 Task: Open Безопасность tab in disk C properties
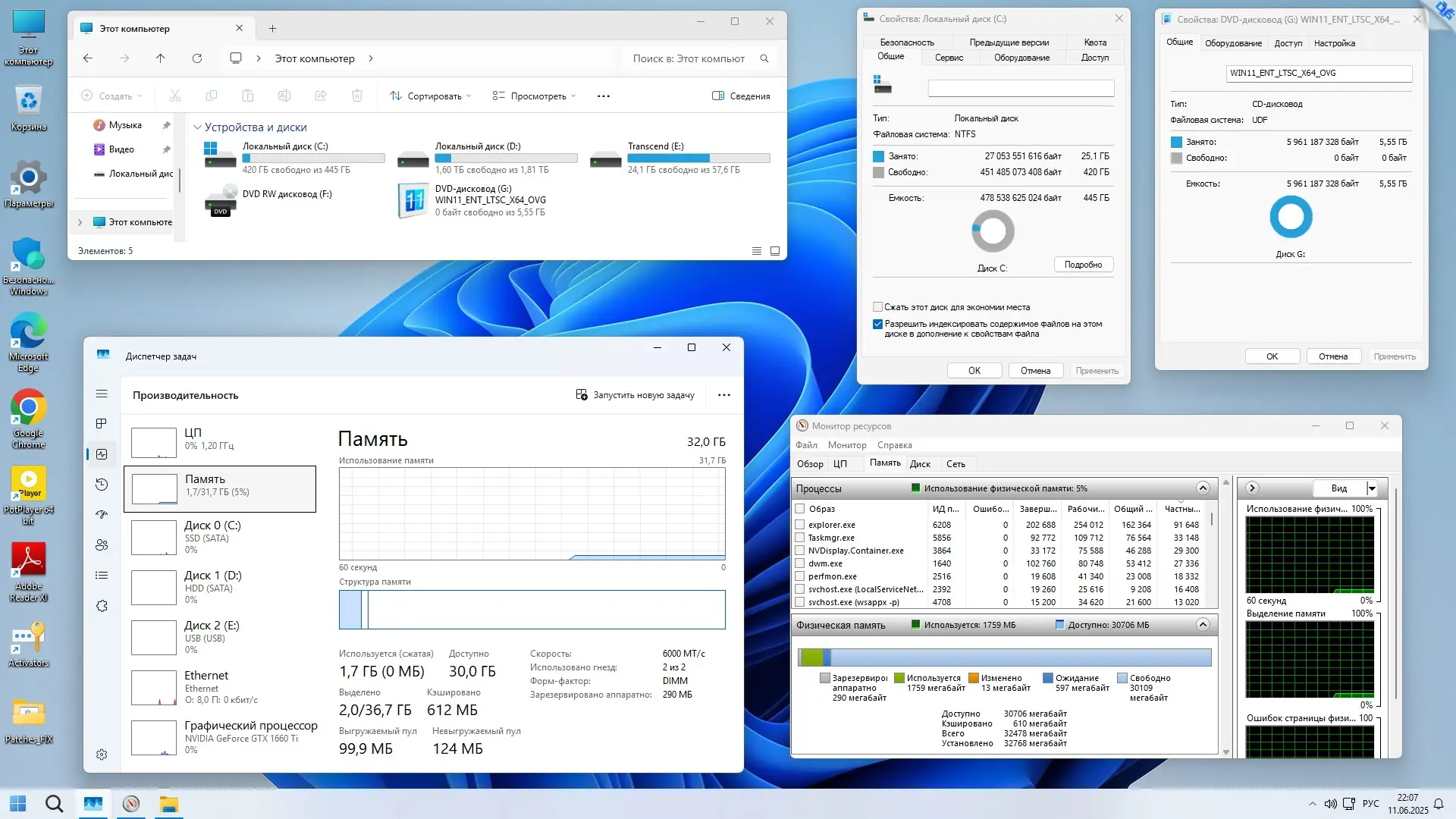click(x=906, y=42)
